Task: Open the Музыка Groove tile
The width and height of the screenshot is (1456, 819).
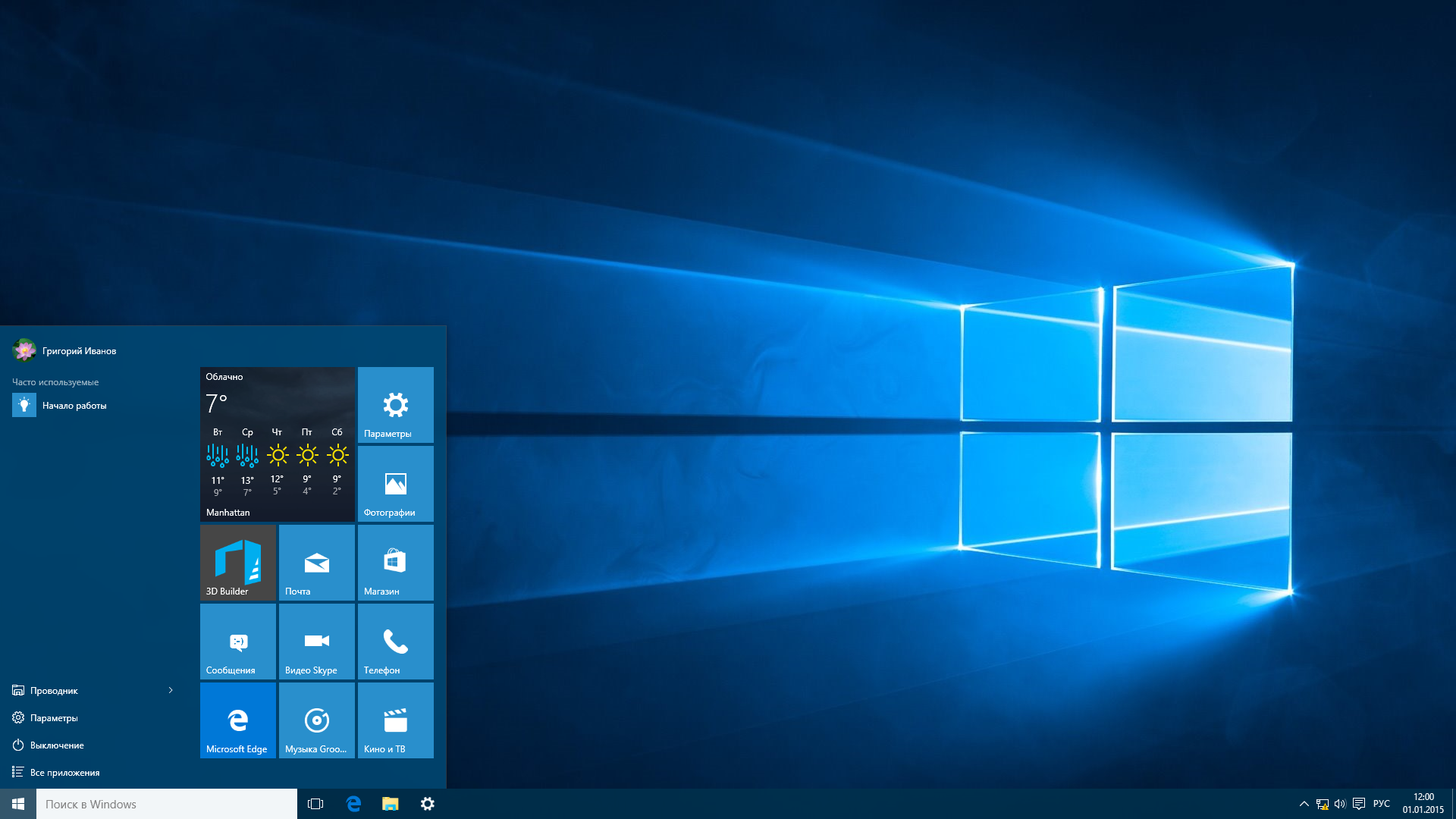Action: pyautogui.click(x=317, y=720)
